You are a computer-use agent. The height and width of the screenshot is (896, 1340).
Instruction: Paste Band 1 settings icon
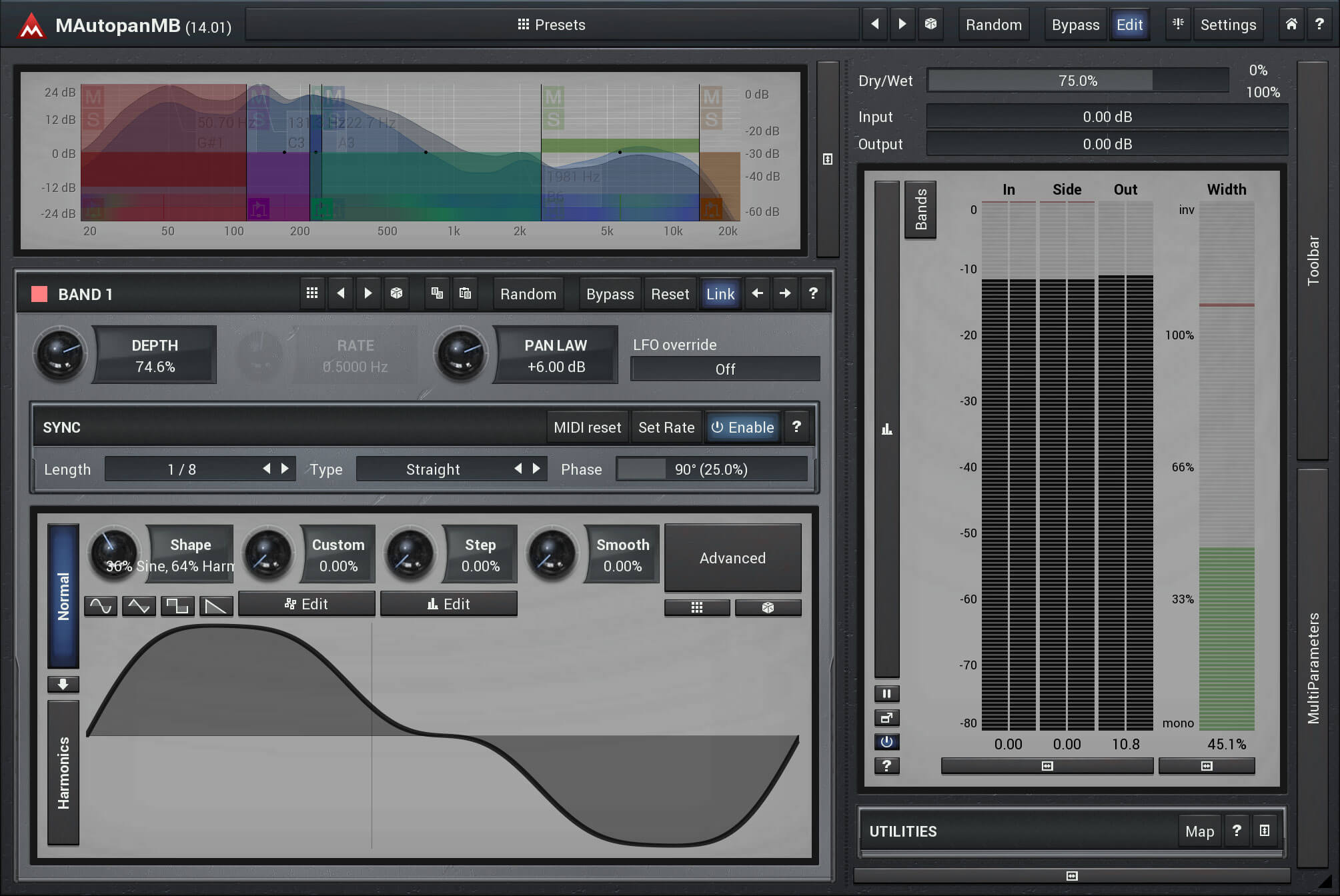pyautogui.click(x=465, y=293)
